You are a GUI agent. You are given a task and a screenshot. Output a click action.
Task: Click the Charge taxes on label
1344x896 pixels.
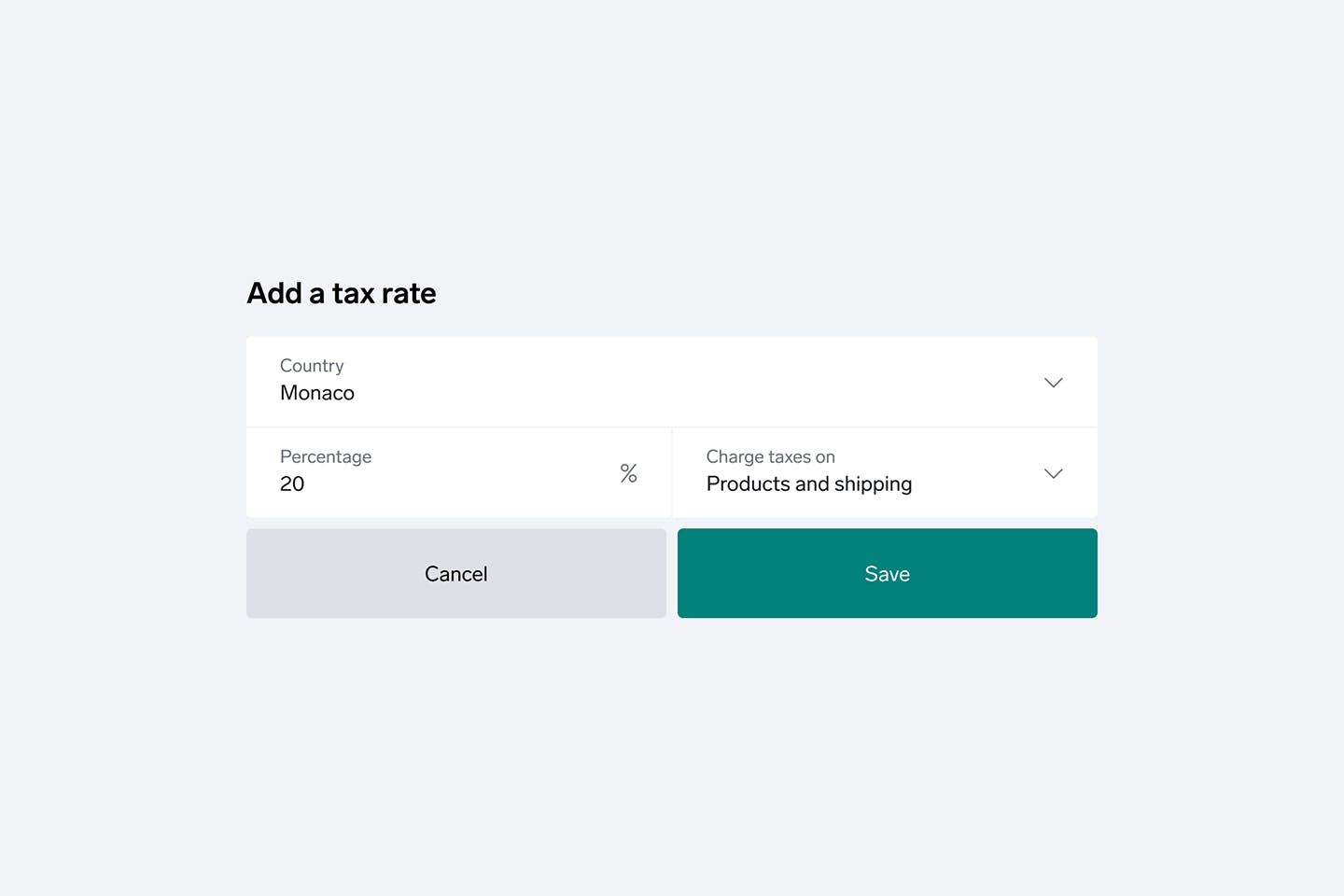point(771,456)
